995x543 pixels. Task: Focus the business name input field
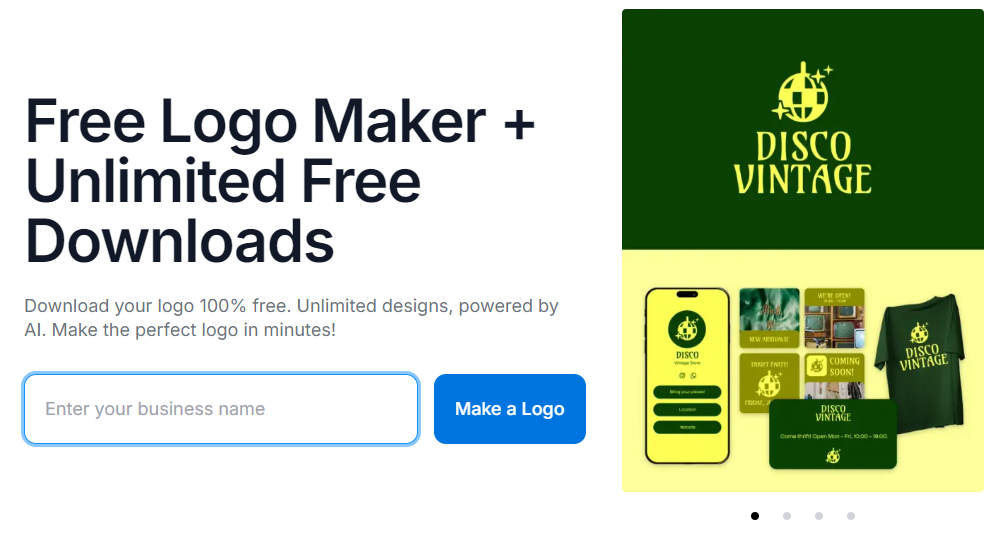(x=221, y=409)
